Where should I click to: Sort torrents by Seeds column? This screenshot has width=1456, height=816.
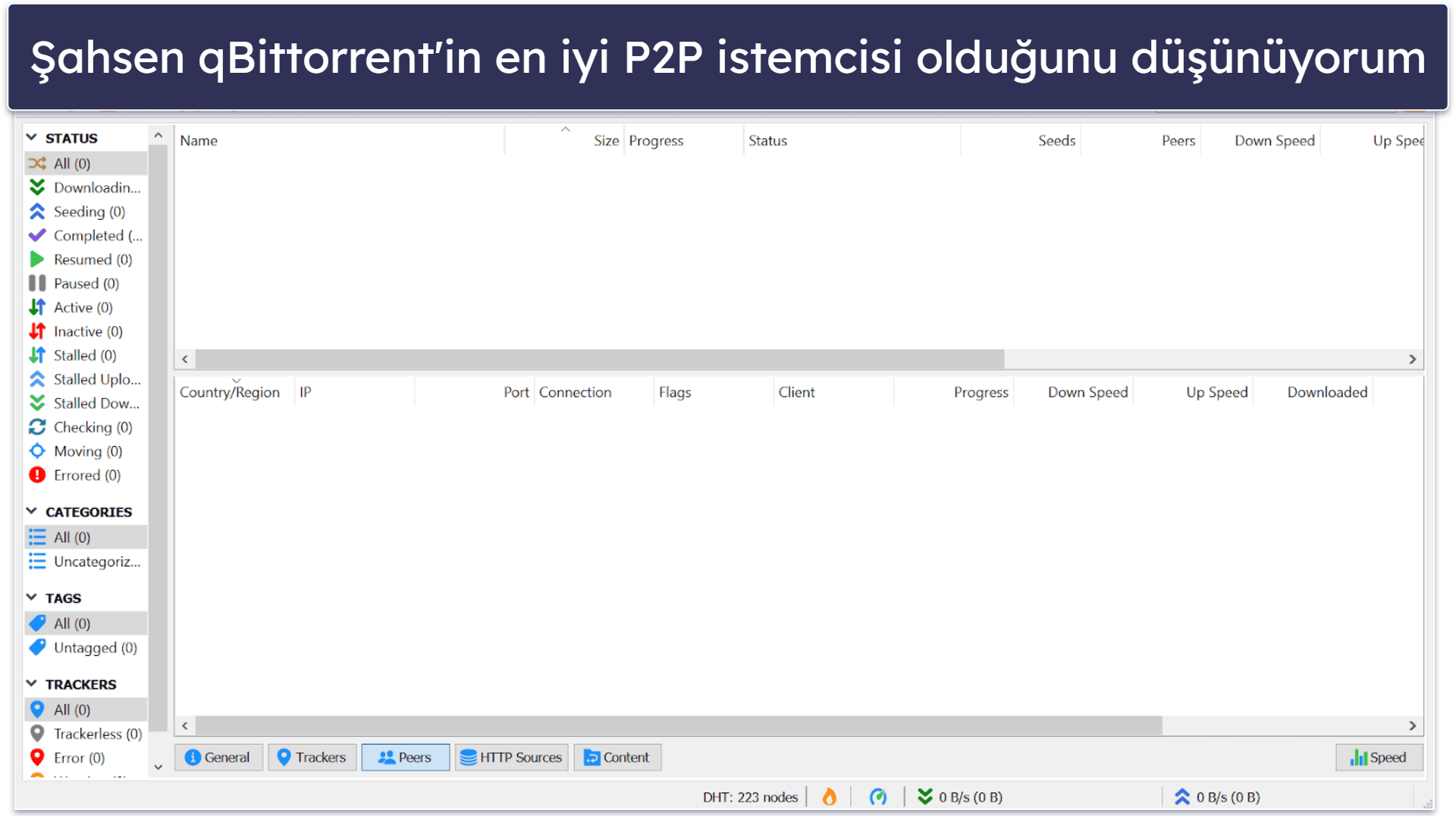tap(1021, 140)
